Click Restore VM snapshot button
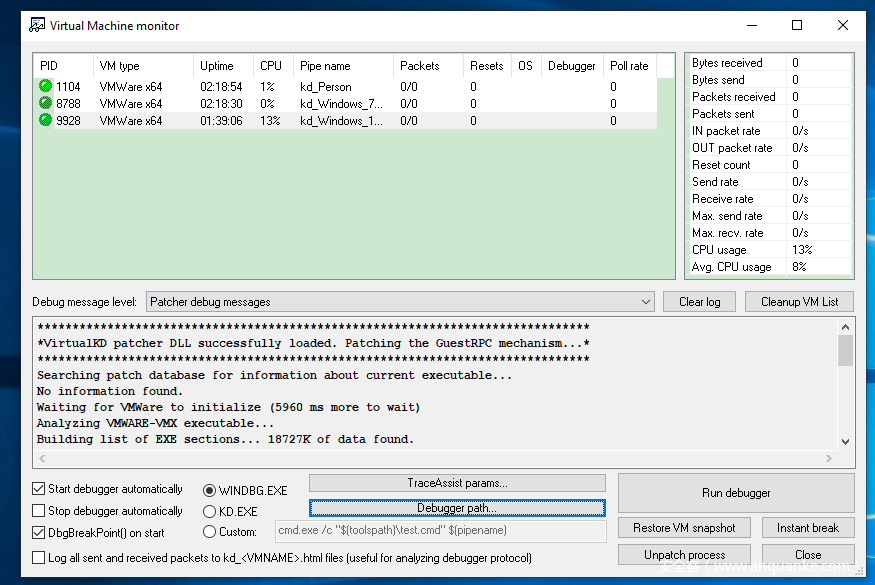The image size is (875, 585). tap(684, 528)
